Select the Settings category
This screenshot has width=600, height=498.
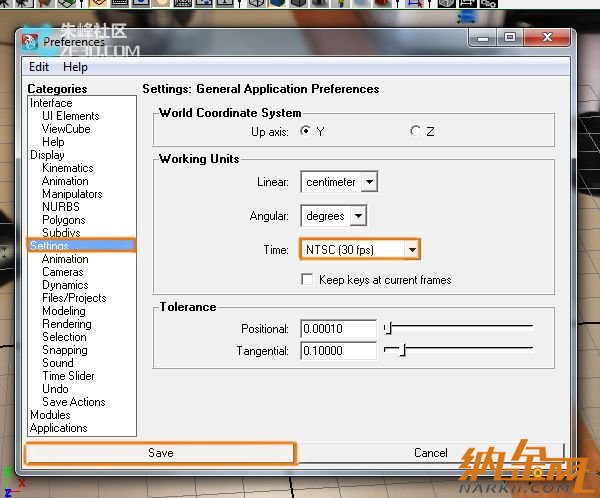tap(50, 246)
